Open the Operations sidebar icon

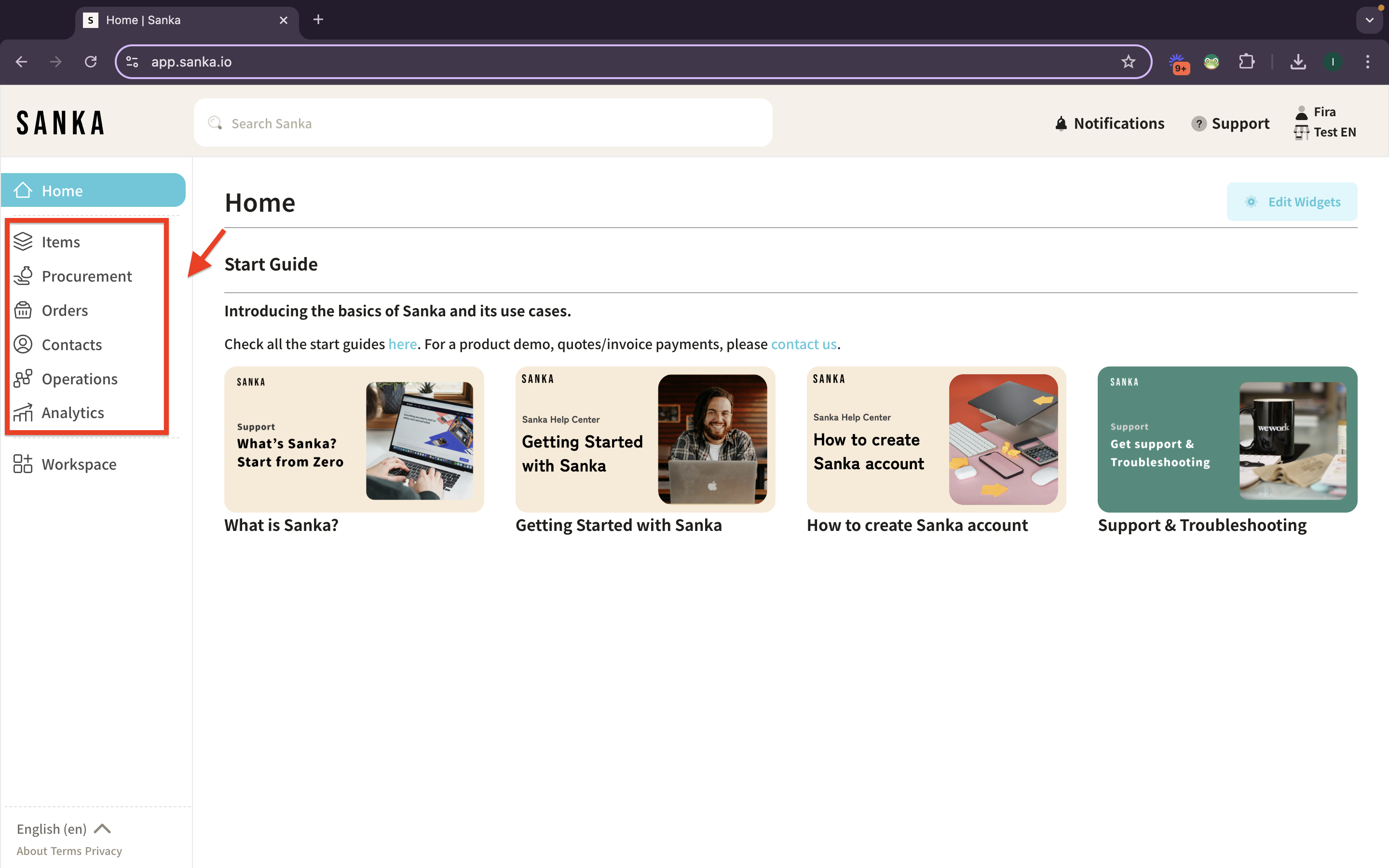point(23,379)
